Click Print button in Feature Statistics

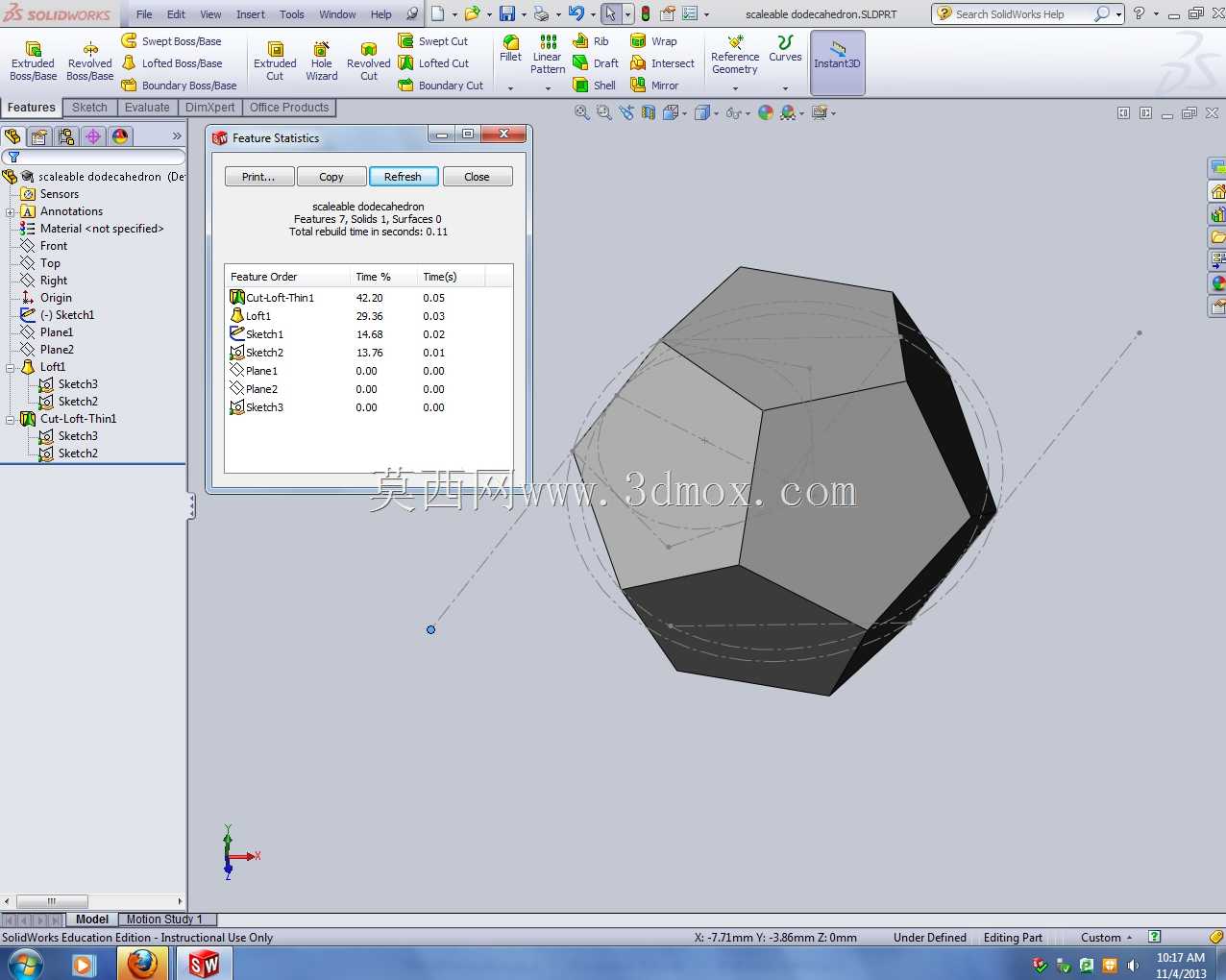[258, 177]
